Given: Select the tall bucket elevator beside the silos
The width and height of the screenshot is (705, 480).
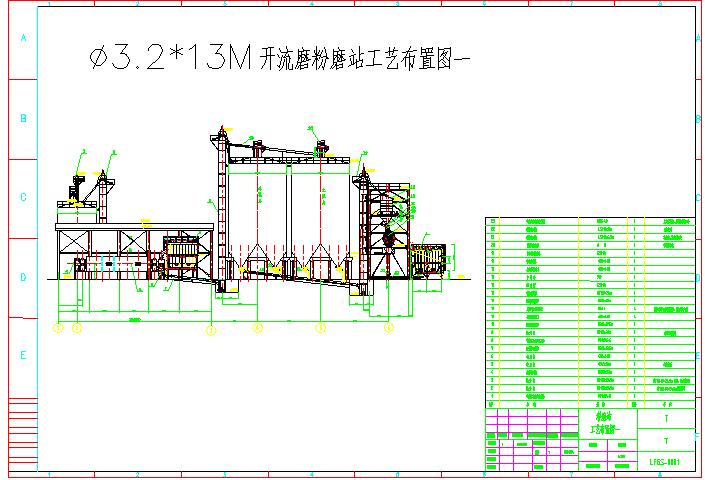Looking at the screenshot, I should [x=221, y=209].
